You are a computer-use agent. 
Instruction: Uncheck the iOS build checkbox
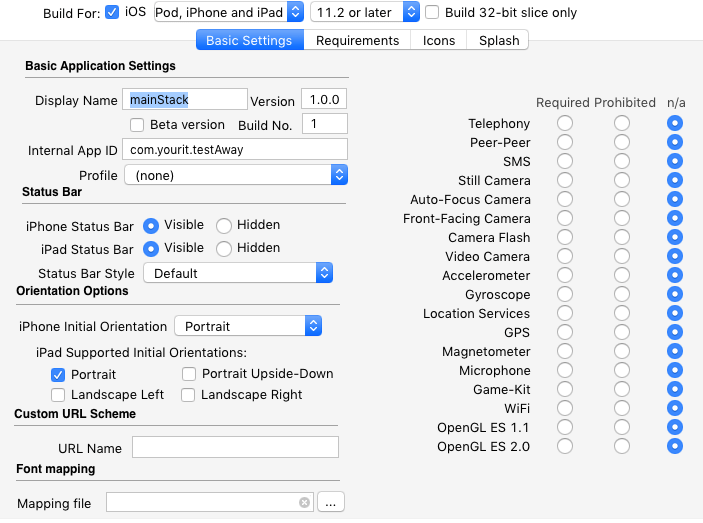pos(112,13)
